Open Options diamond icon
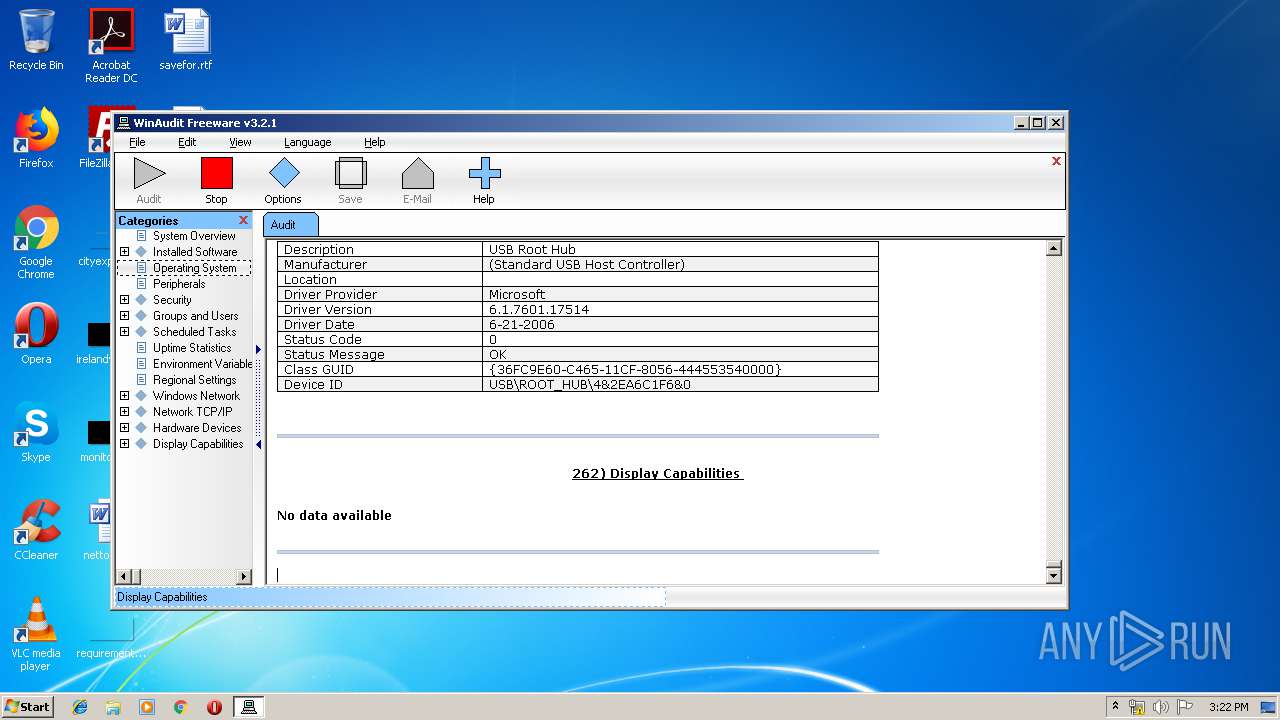This screenshot has height=720, width=1280. 283,173
